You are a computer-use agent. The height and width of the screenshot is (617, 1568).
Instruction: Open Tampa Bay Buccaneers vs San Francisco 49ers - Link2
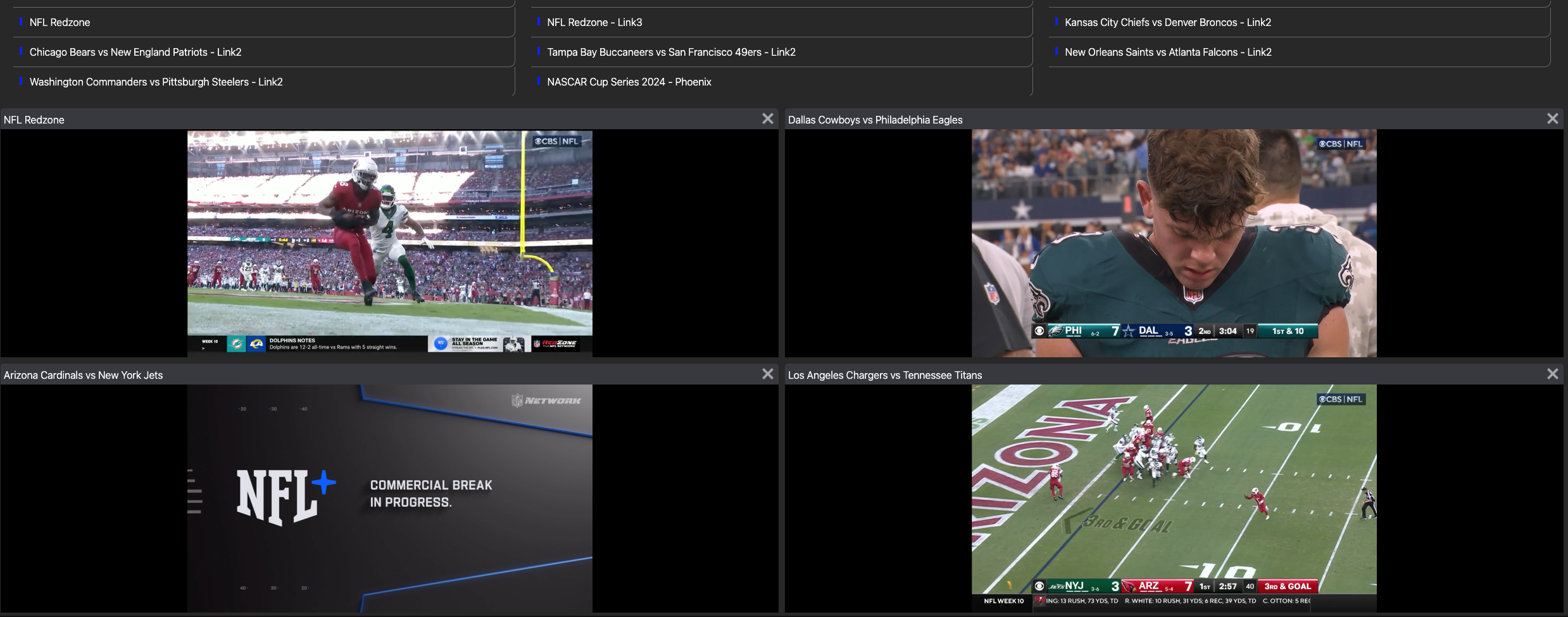tap(671, 52)
